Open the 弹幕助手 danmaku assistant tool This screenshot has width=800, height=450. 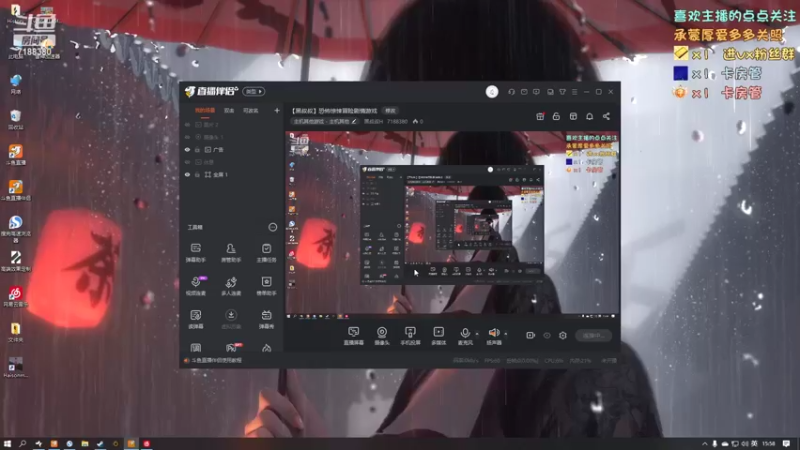tap(195, 253)
